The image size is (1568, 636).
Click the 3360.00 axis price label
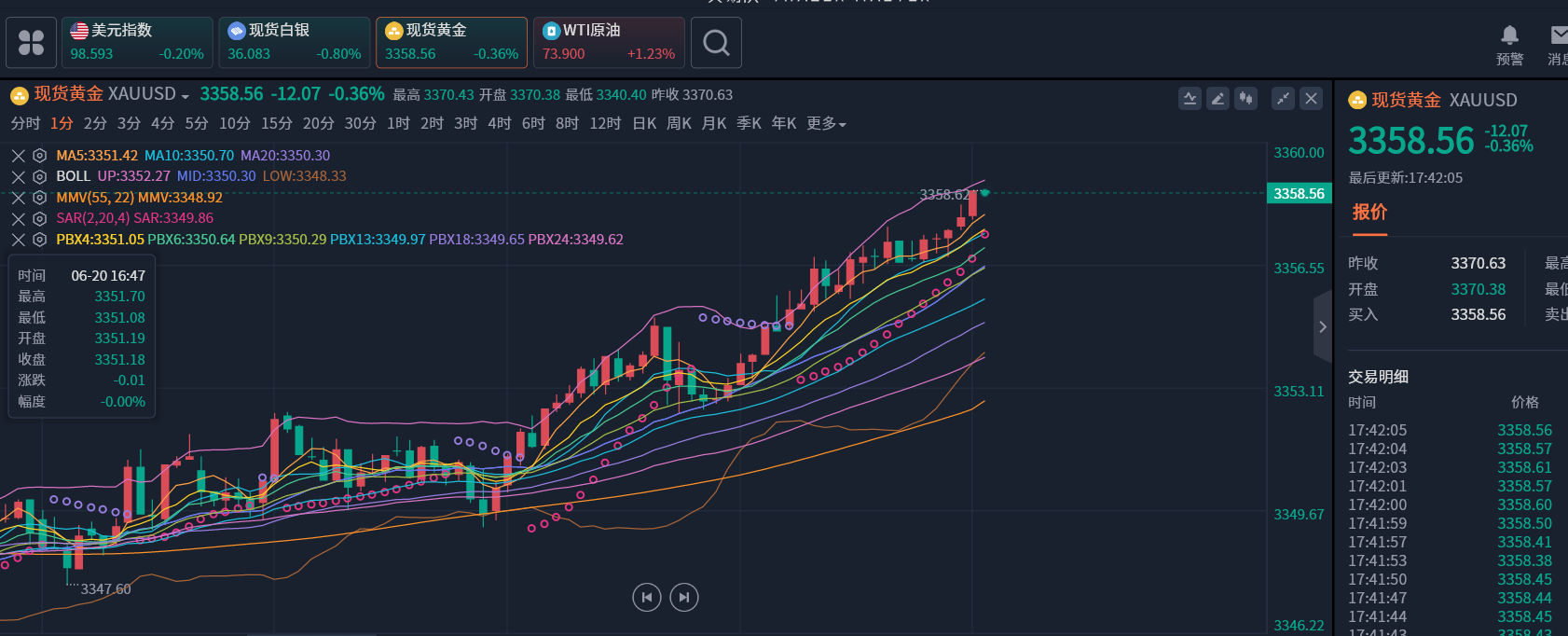(1299, 152)
